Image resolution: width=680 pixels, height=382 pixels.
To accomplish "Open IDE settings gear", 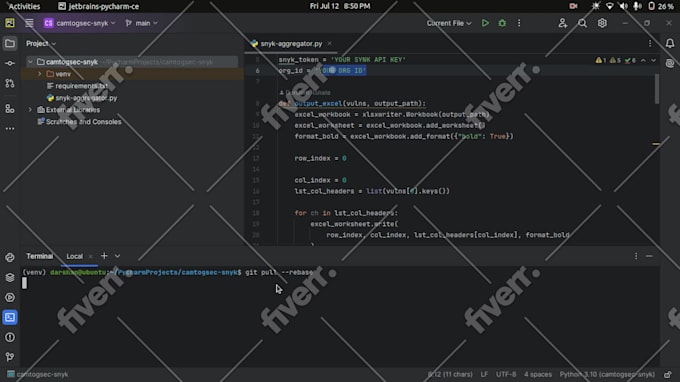I will [602, 23].
